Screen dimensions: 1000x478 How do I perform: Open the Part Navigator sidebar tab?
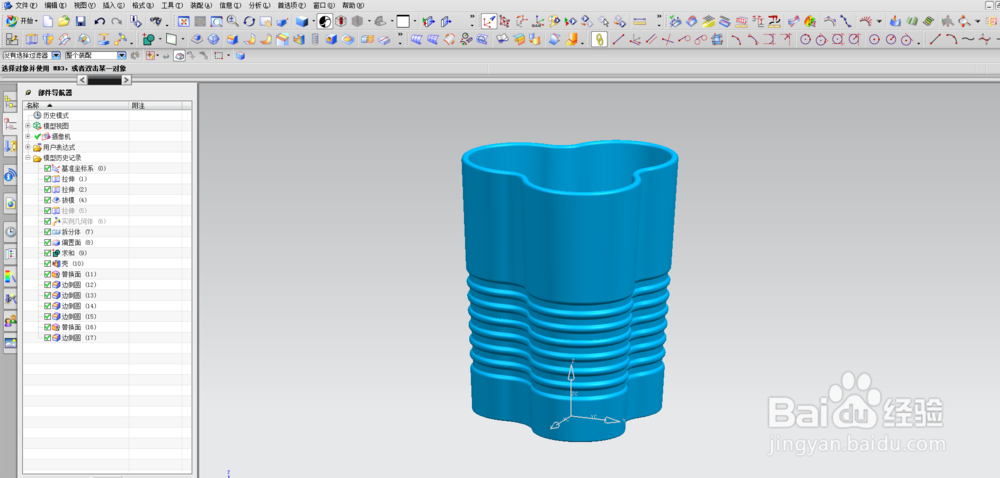pos(10,124)
